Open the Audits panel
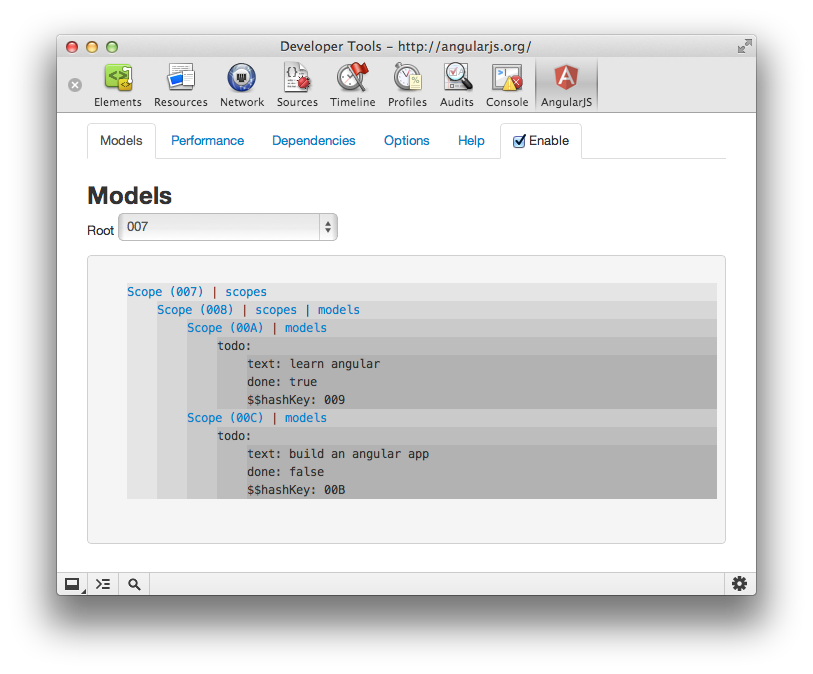Viewport: 813px width, 674px height. (457, 85)
